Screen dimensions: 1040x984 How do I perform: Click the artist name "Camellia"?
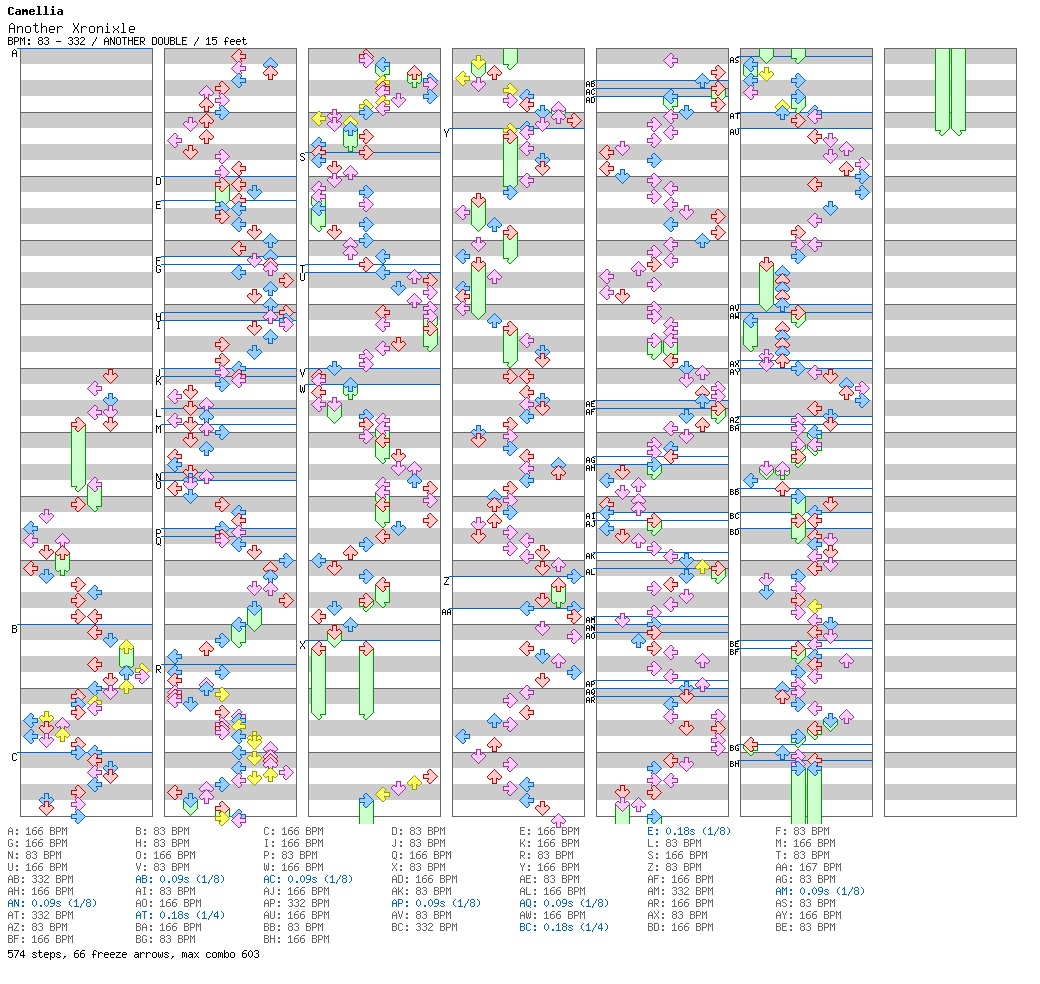tap(35, 11)
